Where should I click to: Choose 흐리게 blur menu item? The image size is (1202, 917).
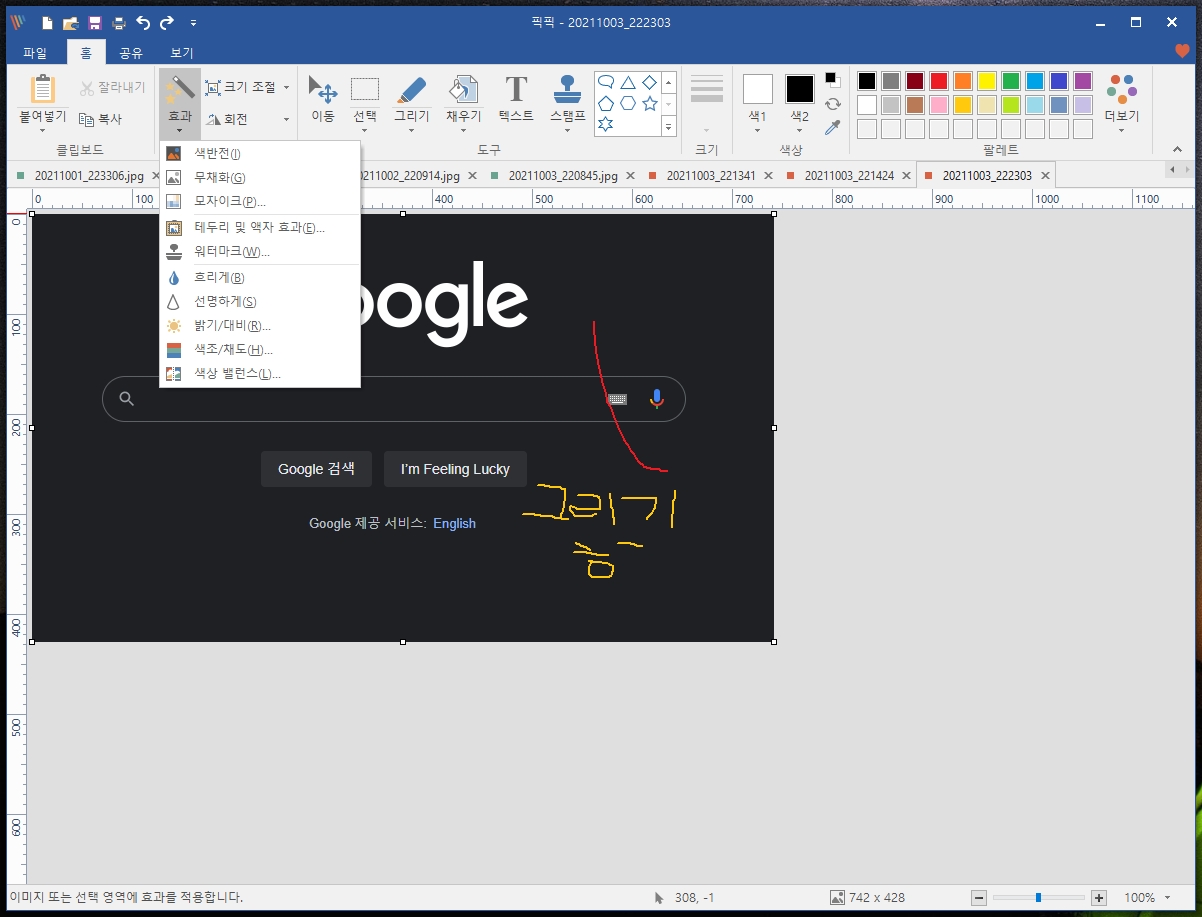(x=260, y=277)
